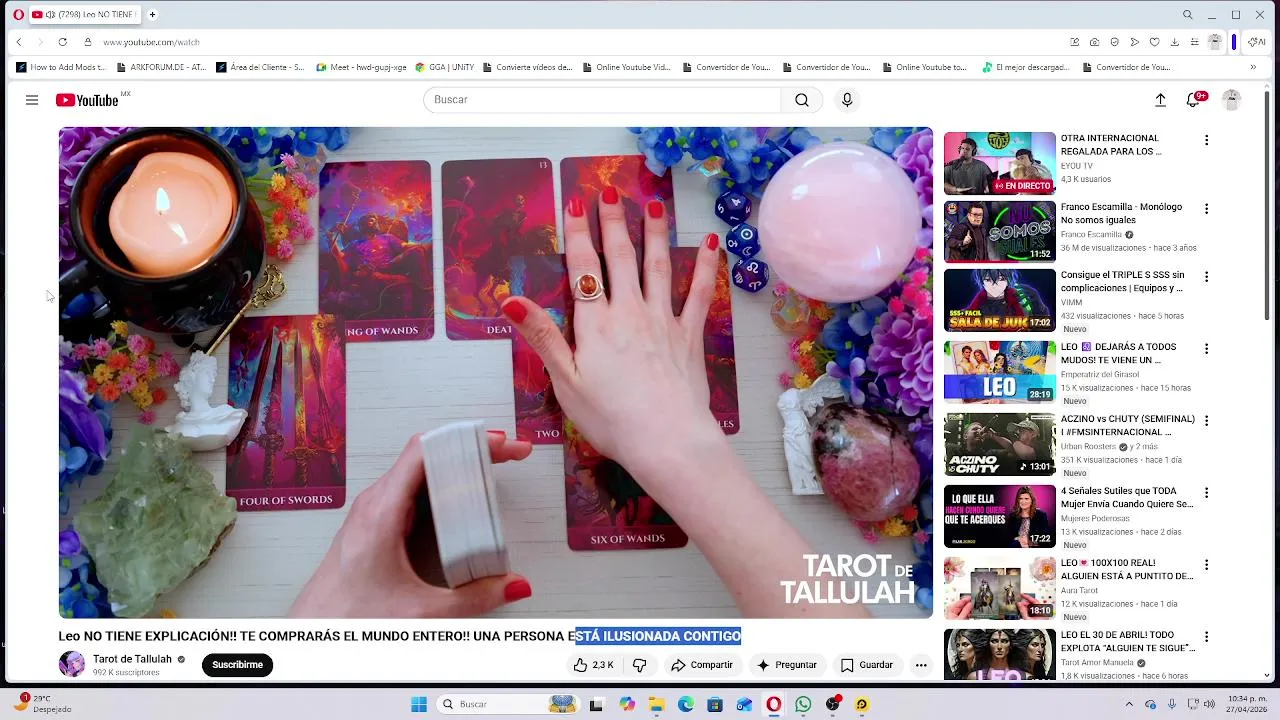Open Franco Escamilla Monólogo thumbnail
Screen dimensions: 1280x720
click(x=1000, y=232)
